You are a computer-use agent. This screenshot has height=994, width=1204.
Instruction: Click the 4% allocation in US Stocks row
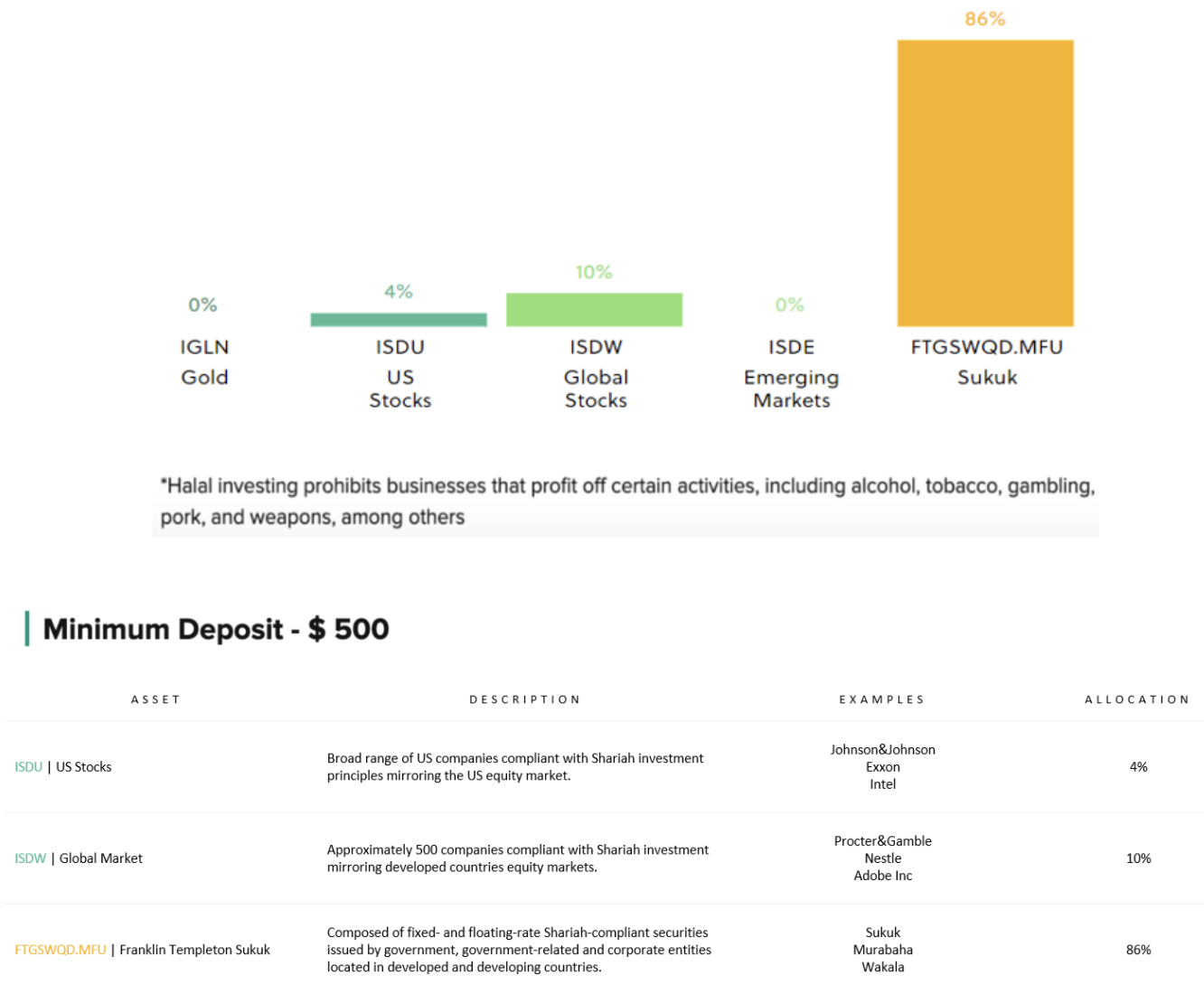(1138, 767)
